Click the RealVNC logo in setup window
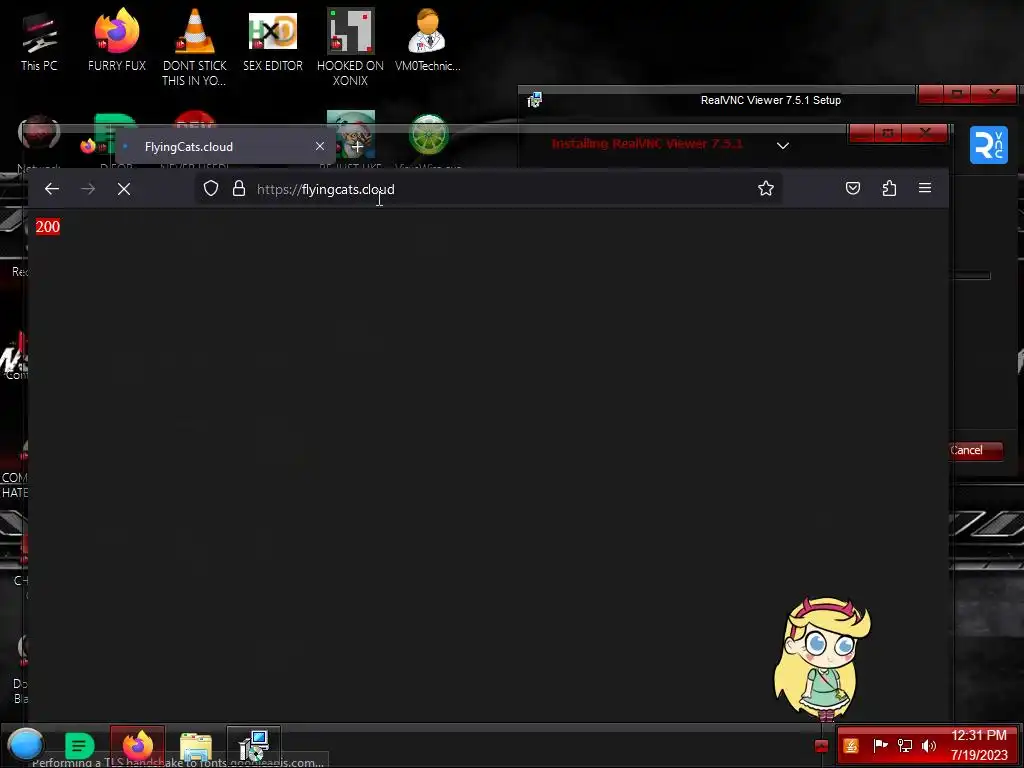 click(988, 145)
